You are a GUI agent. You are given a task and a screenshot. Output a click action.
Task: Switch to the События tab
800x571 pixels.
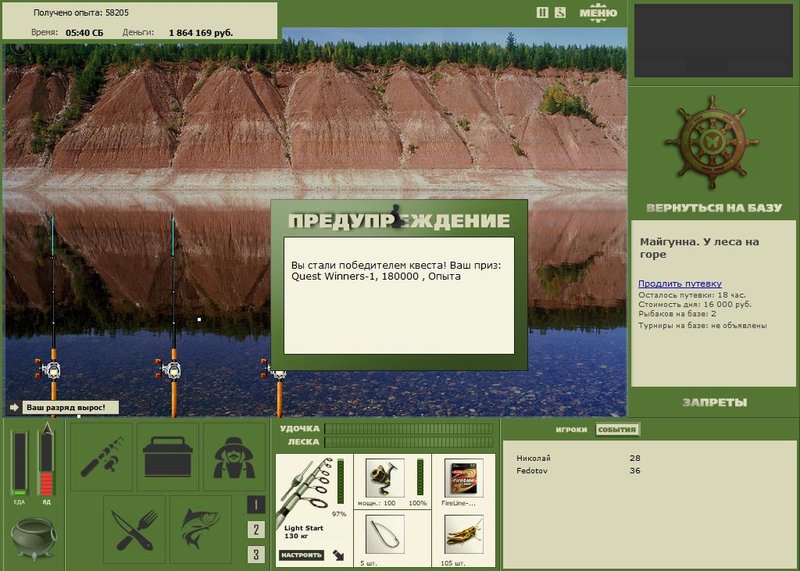(x=617, y=430)
